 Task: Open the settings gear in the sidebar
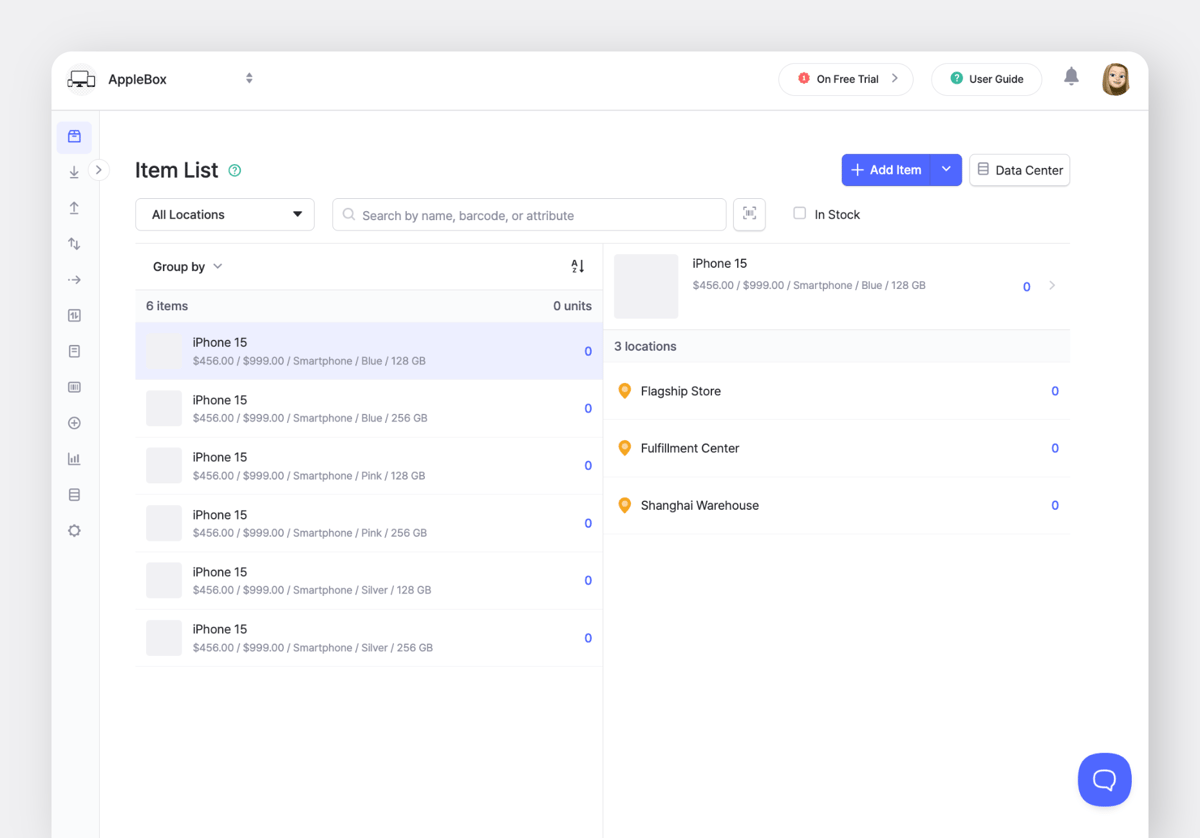click(74, 531)
